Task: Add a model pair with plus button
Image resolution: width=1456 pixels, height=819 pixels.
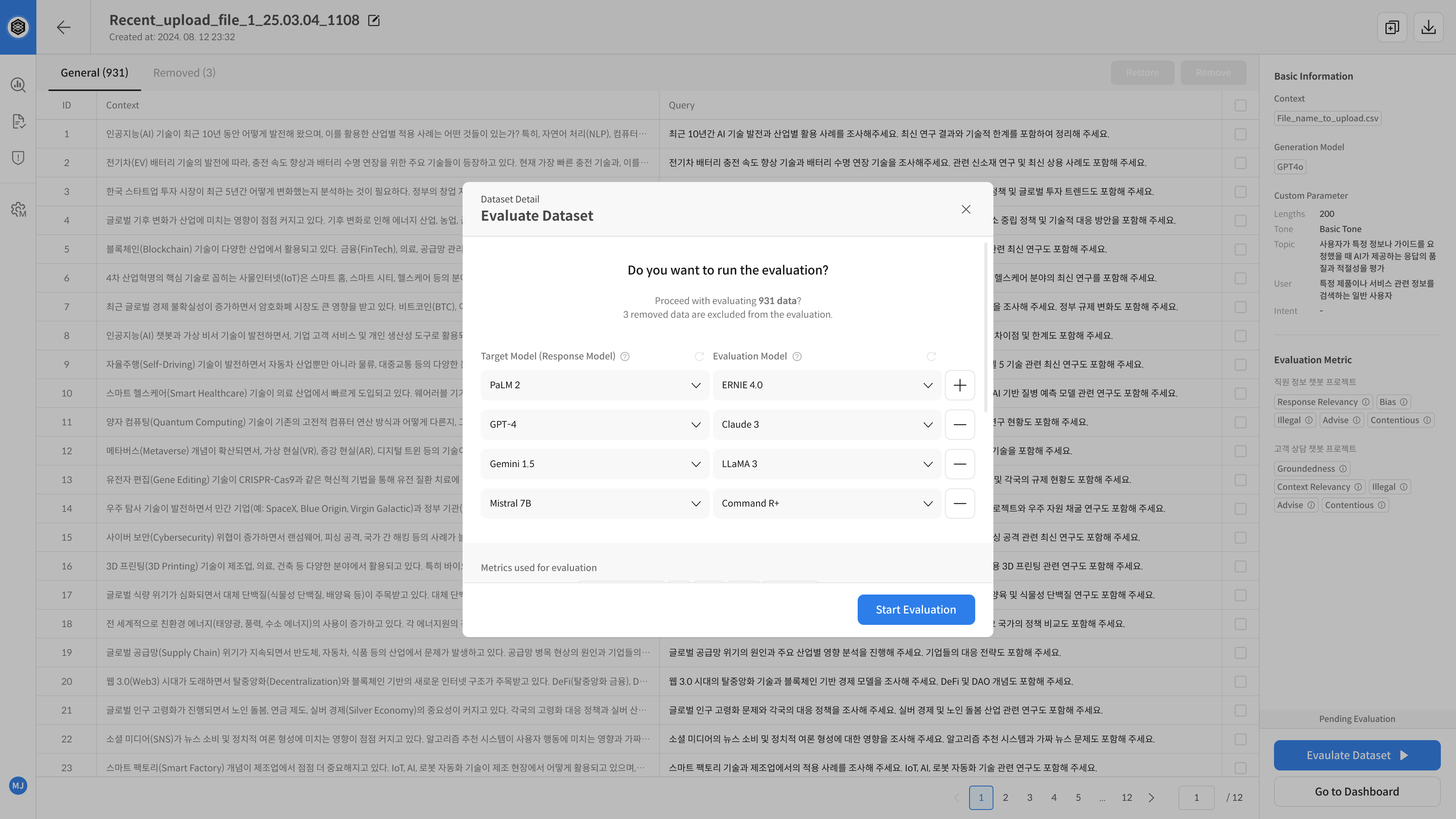Action: click(960, 385)
